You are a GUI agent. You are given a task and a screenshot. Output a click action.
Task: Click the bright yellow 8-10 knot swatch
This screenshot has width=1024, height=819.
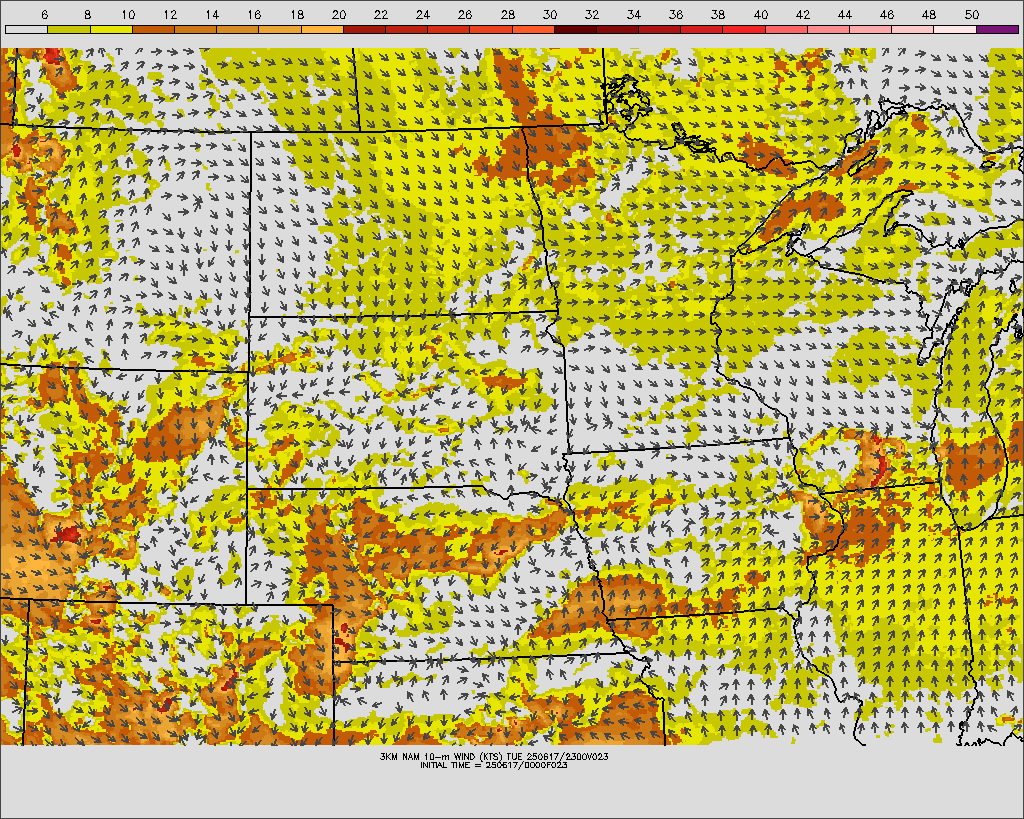111,29
